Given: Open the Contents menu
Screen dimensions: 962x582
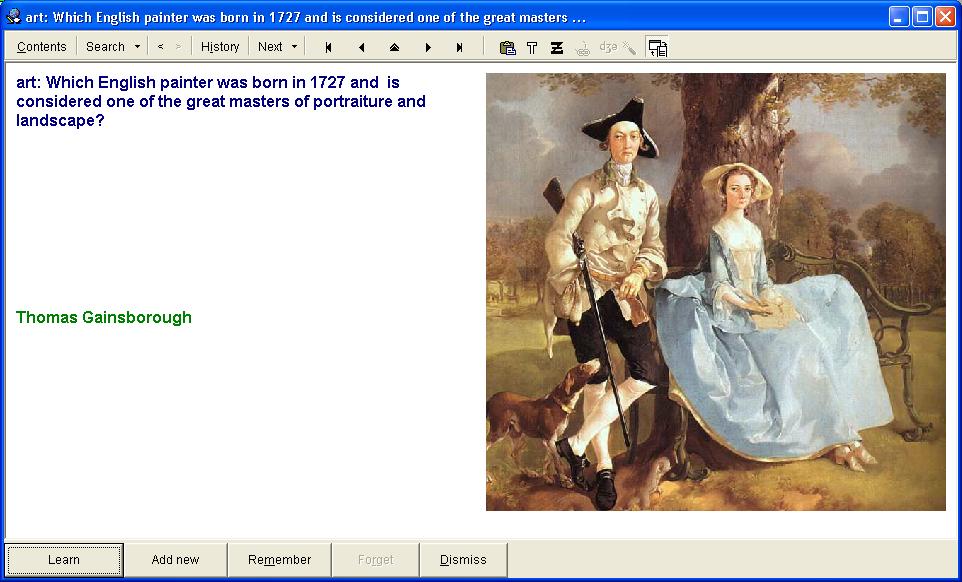Looking at the screenshot, I should click(41, 47).
